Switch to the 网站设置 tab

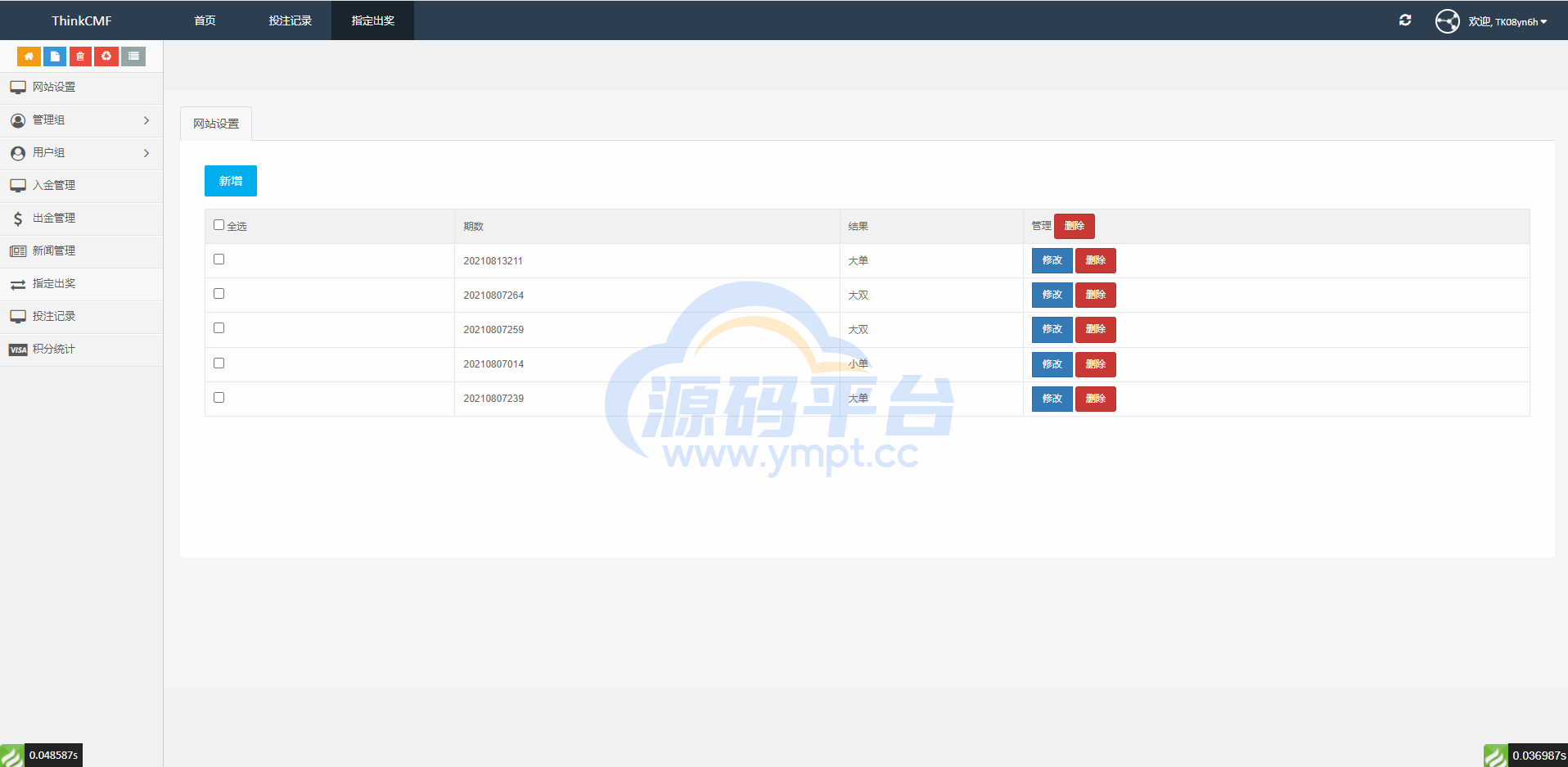point(216,124)
